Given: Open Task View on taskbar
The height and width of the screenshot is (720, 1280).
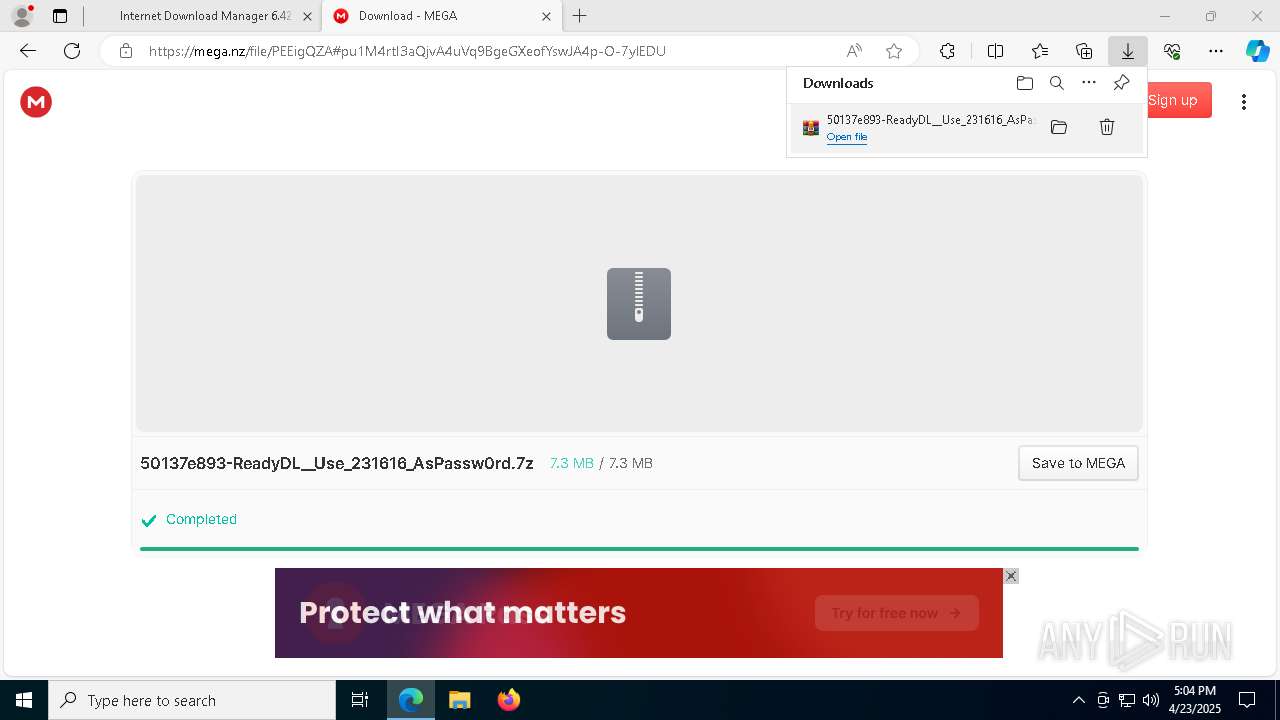Looking at the screenshot, I should tap(360, 700).
